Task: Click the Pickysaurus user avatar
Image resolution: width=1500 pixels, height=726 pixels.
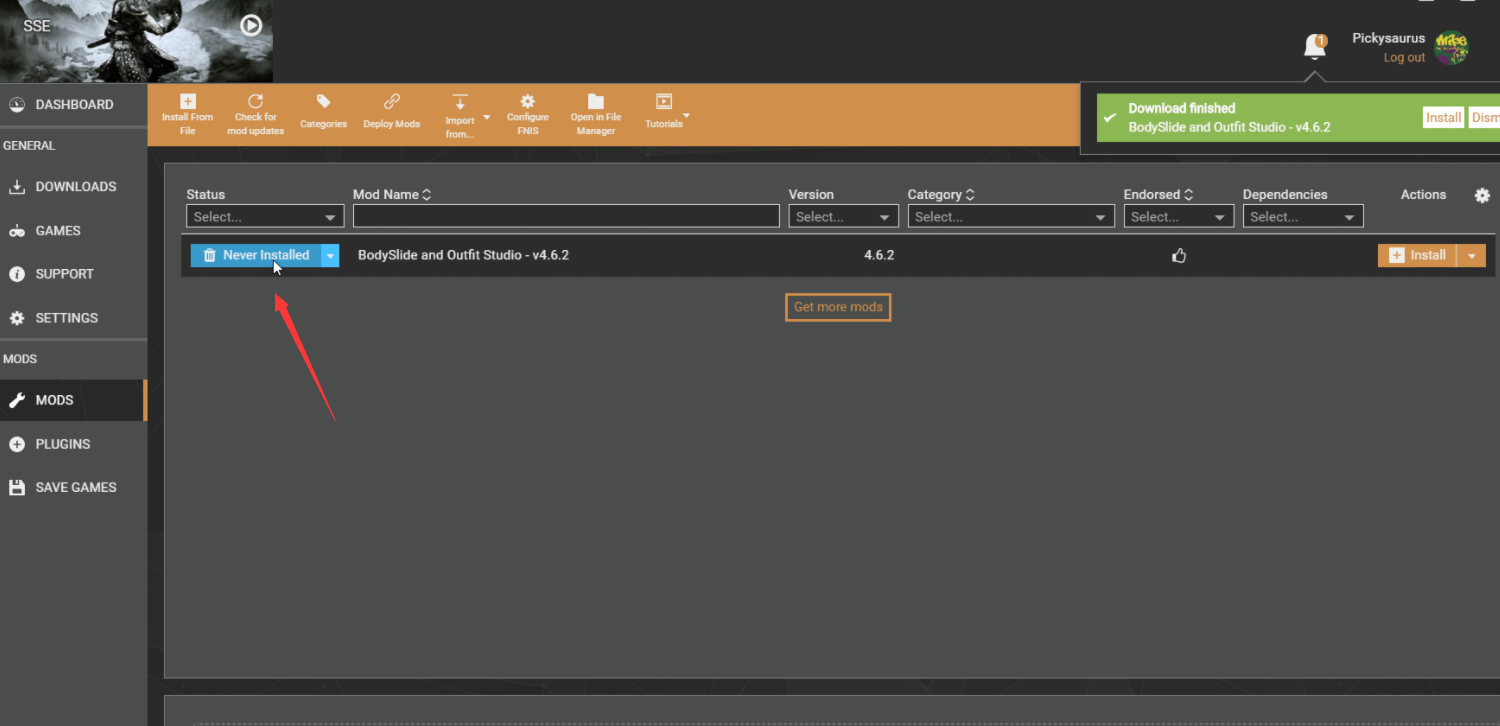Action: (x=1451, y=47)
